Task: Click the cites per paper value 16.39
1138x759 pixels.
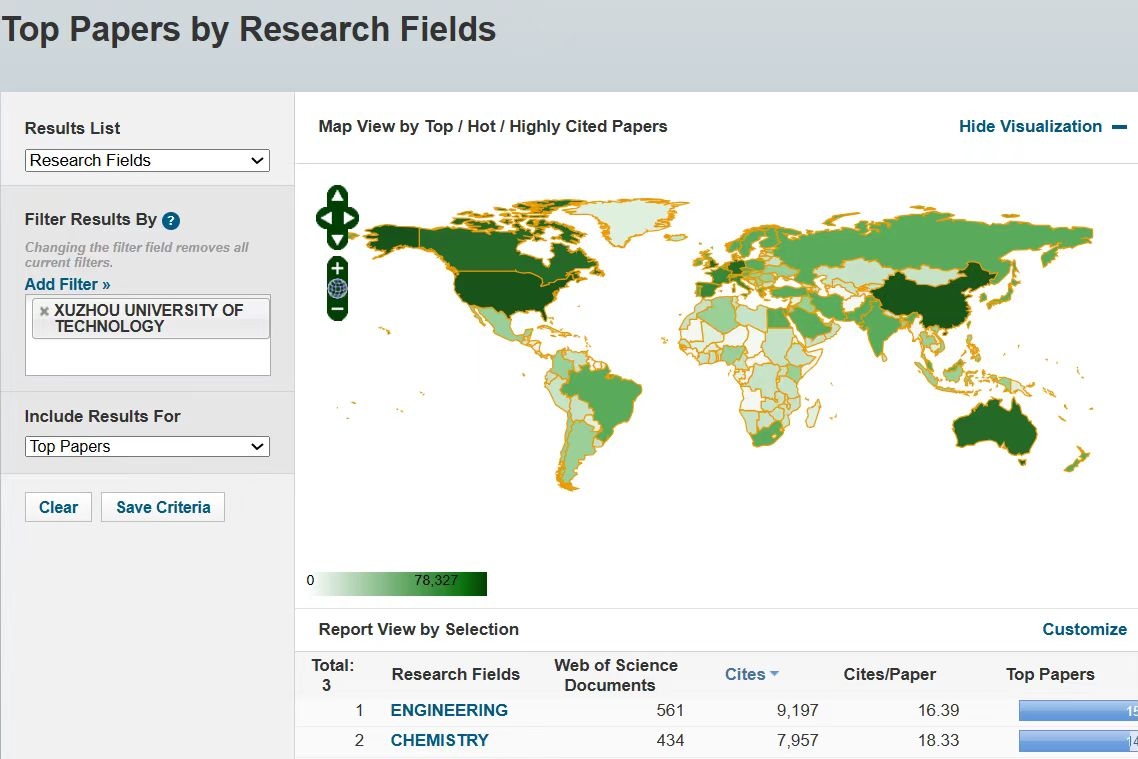Action: (938, 710)
